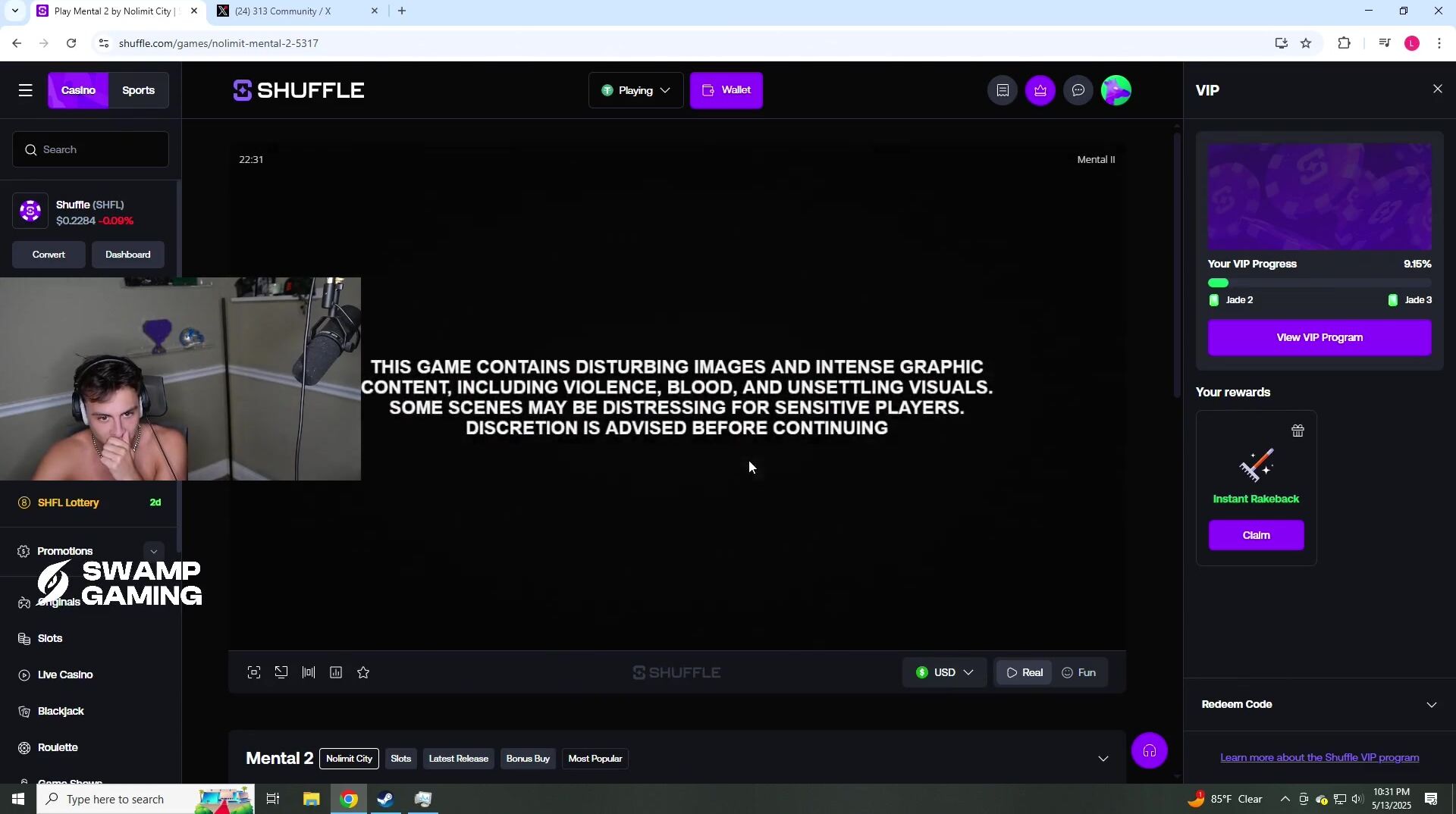Show hidden system tray icons
This screenshot has height=814, width=1456.
tap(1285, 800)
